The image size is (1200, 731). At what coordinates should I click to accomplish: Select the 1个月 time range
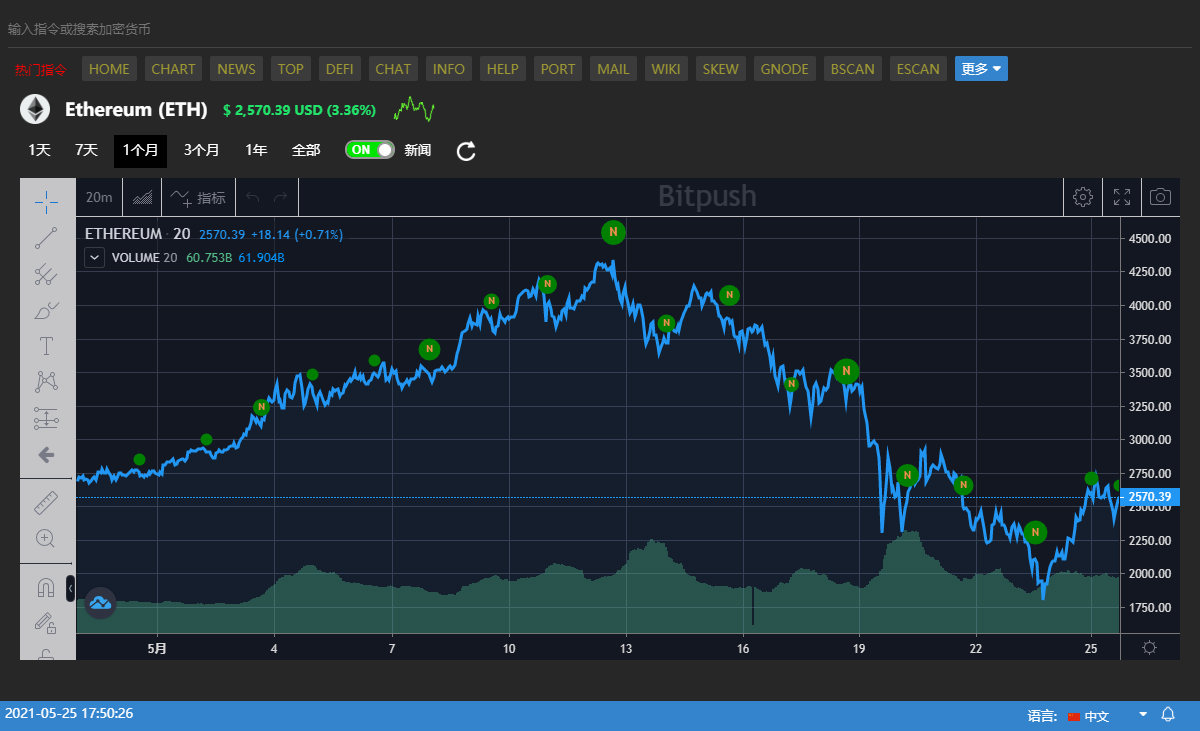(x=140, y=150)
